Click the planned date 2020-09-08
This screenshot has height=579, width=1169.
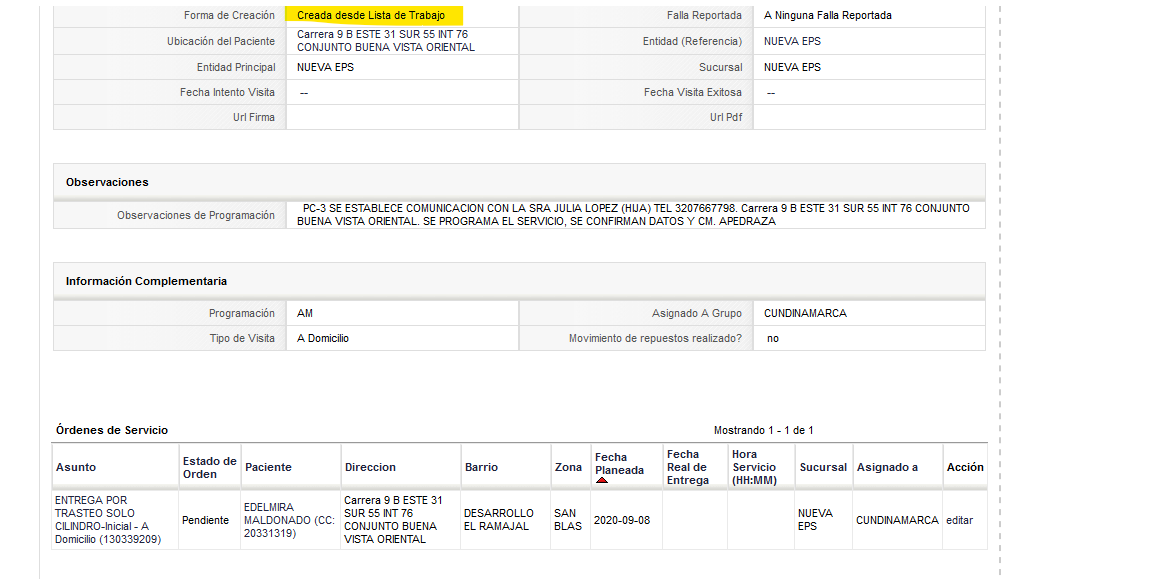[622, 520]
